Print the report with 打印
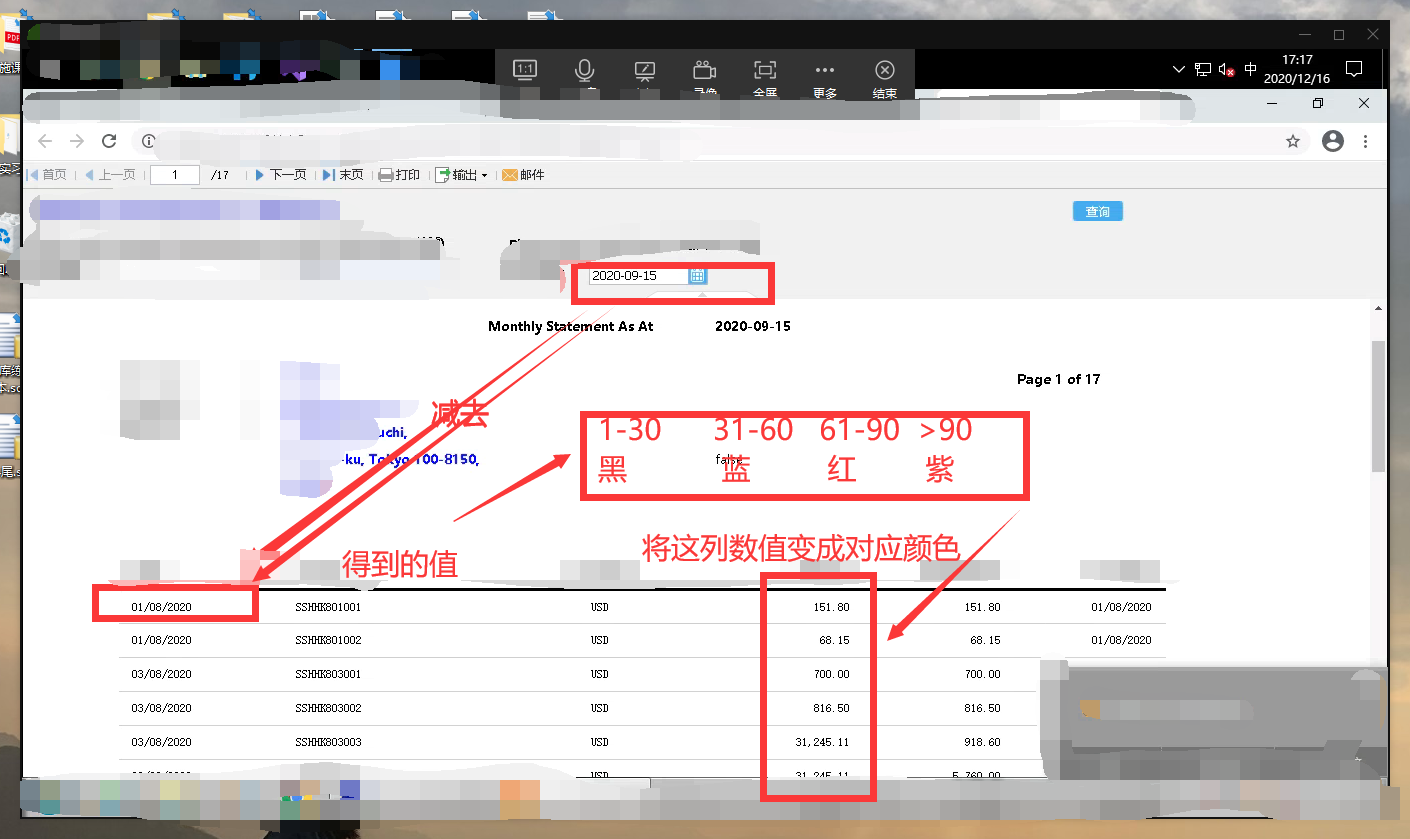Viewport: 1410px width, 839px height. click(x=400, y=175)
